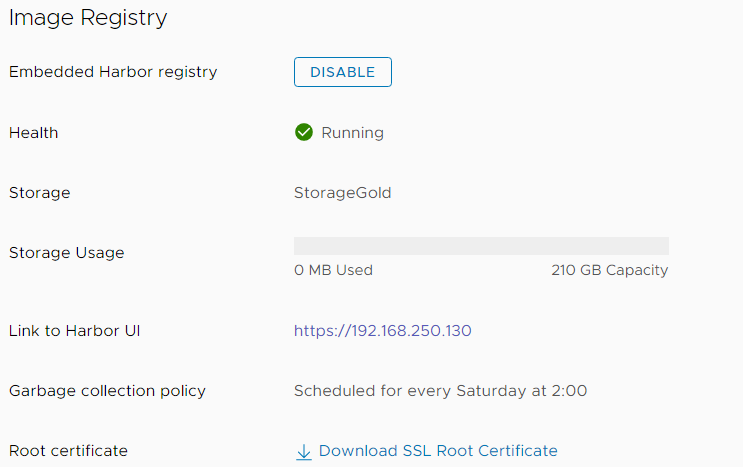
Task: Click the Storage Usage progress bar
Action: pyautogui.click(x=481, y=246)
